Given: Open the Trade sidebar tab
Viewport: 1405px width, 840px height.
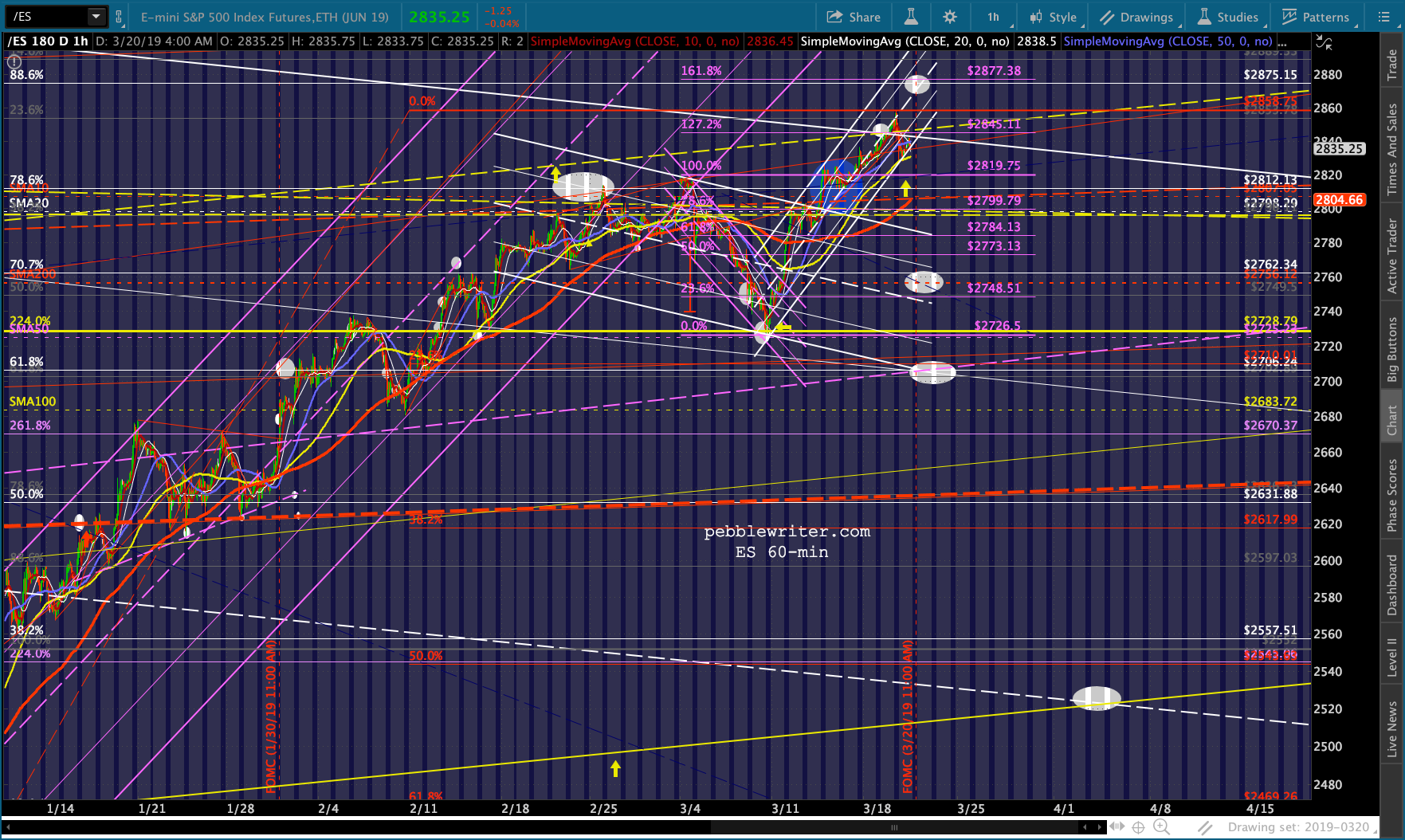Looking at the screenshot, I should point(1392,65).
